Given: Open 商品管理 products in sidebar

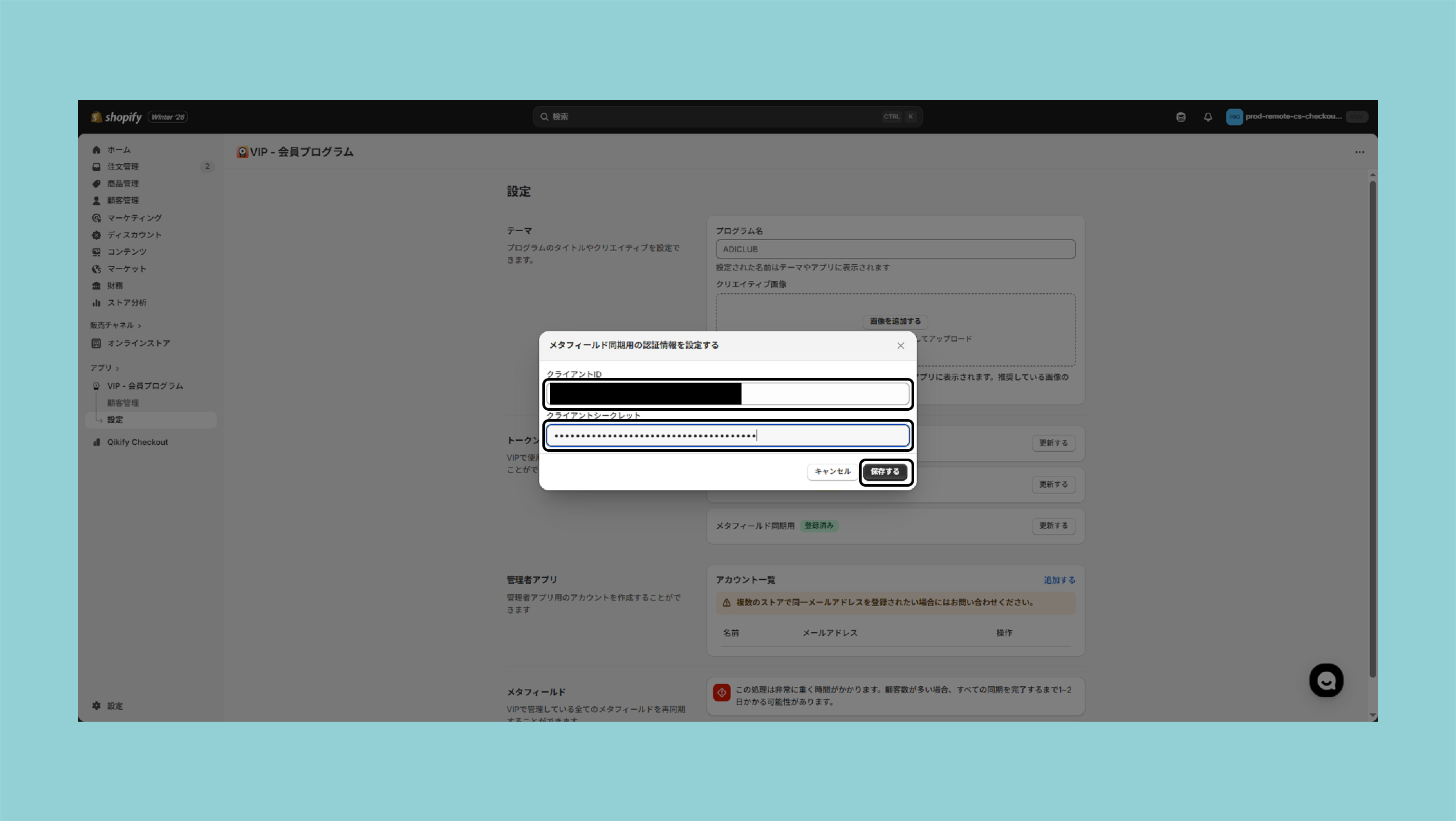Looking at the screenshot, I should (123, 184).
